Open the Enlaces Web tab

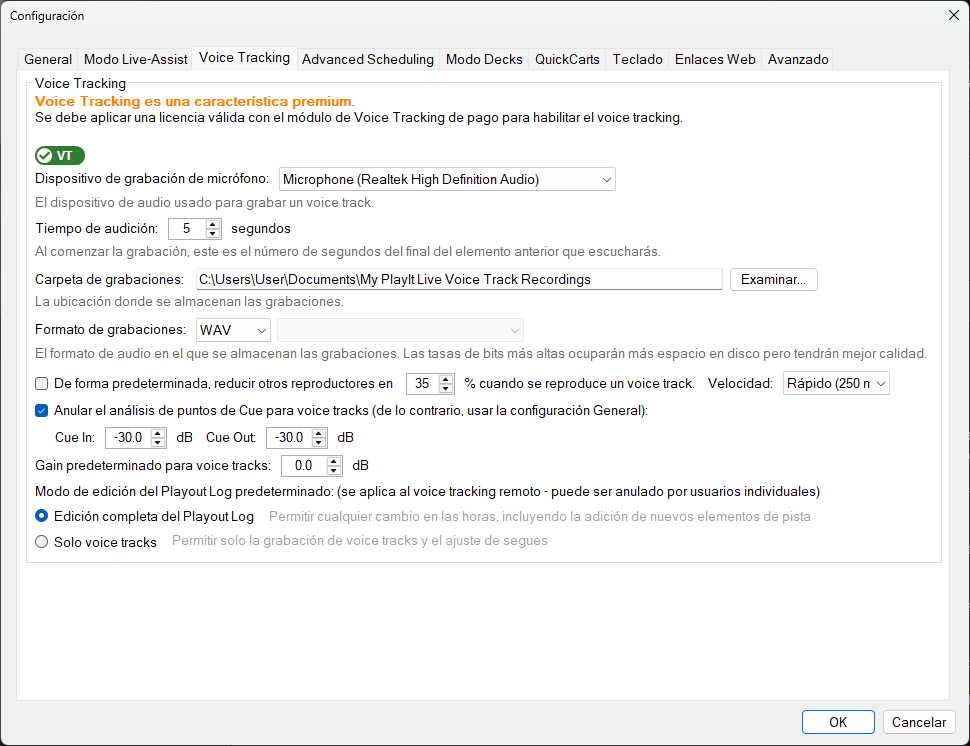(x=715, y=59)
